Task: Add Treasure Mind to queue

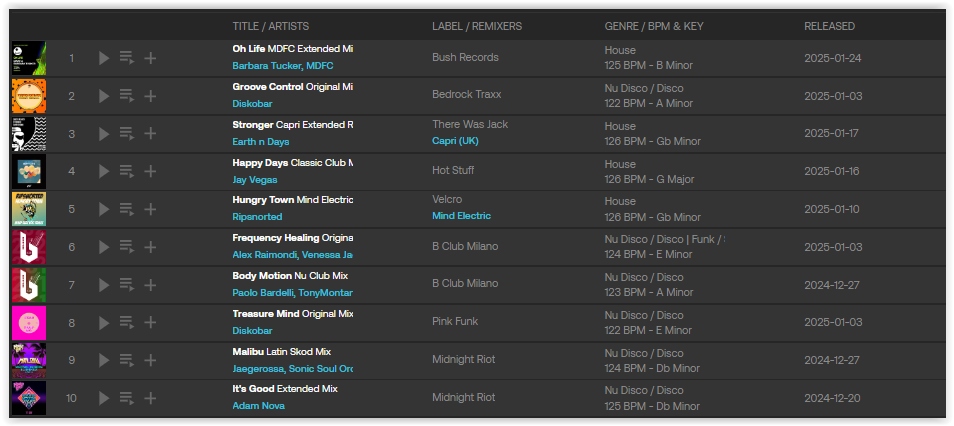Action: tap(127, 323)
